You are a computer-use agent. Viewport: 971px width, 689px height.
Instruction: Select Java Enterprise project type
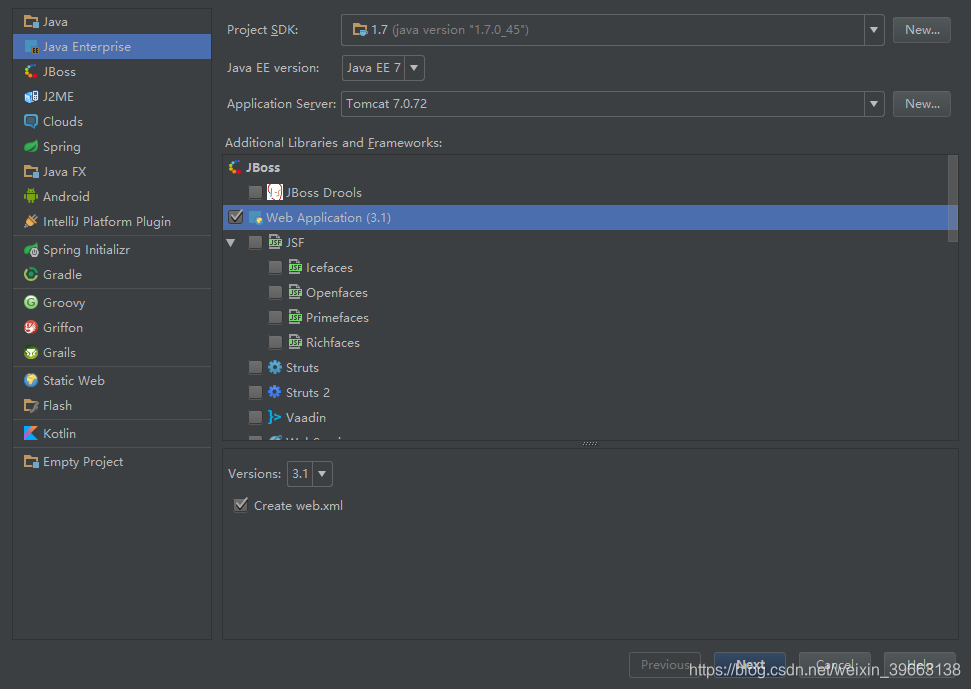coord(112,47)
